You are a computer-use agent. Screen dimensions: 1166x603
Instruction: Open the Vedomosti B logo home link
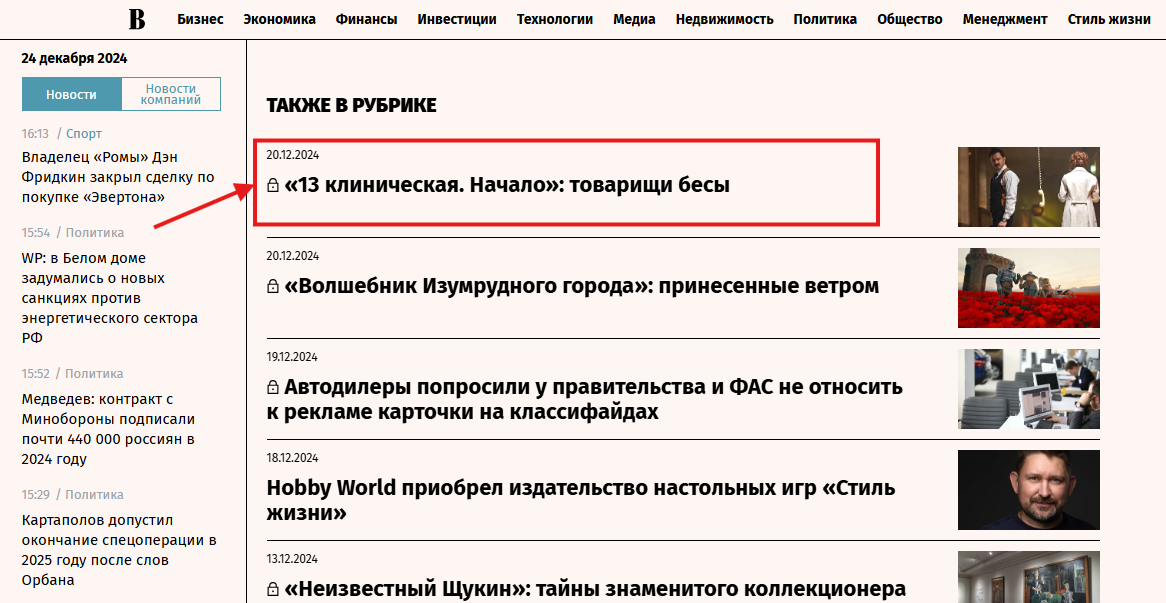point(137,19)
